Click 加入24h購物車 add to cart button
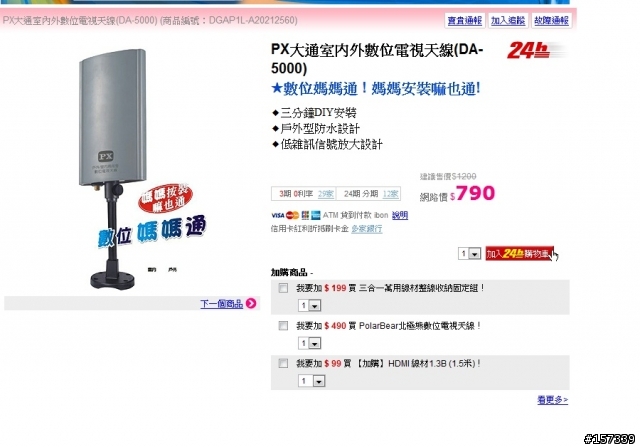The height and width of the screenshot is (447, 640). 519,254
